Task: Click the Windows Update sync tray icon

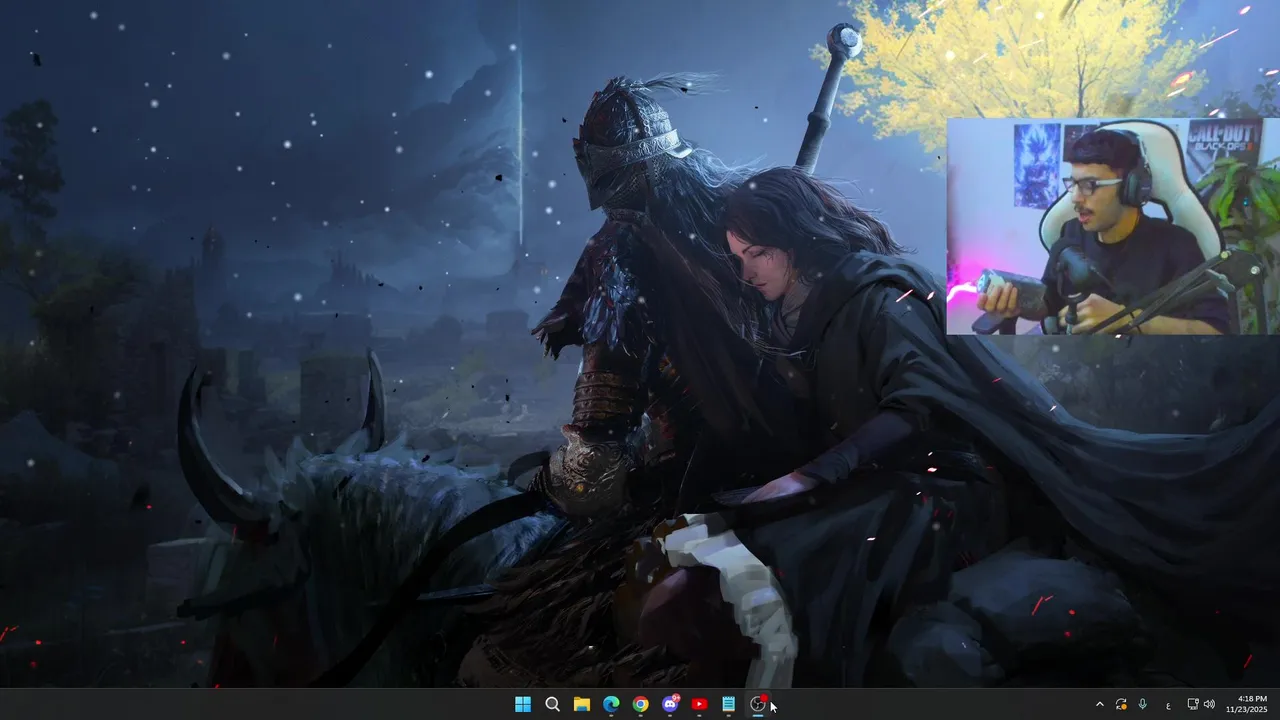Action: (1121, 704)
